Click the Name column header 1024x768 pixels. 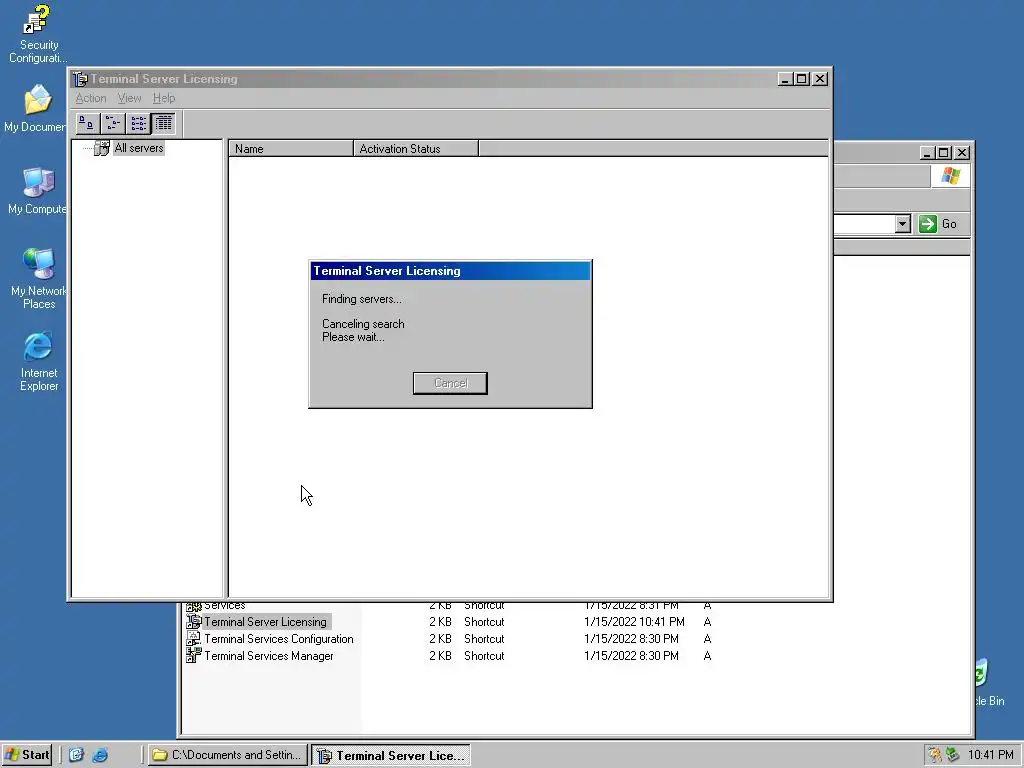[291, 149]
